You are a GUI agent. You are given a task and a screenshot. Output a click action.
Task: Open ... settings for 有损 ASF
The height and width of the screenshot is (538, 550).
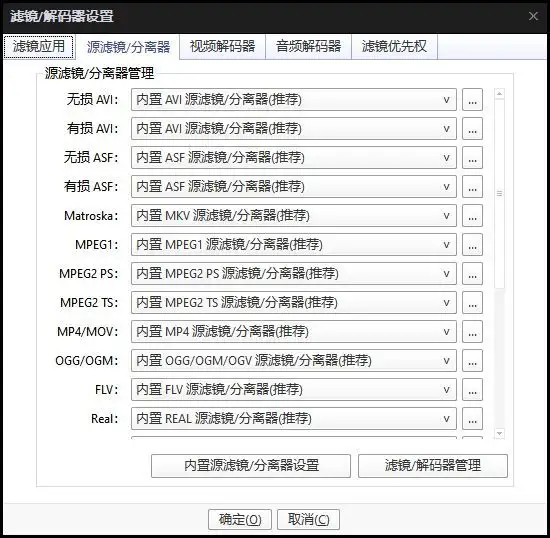[x=472, y=187]
